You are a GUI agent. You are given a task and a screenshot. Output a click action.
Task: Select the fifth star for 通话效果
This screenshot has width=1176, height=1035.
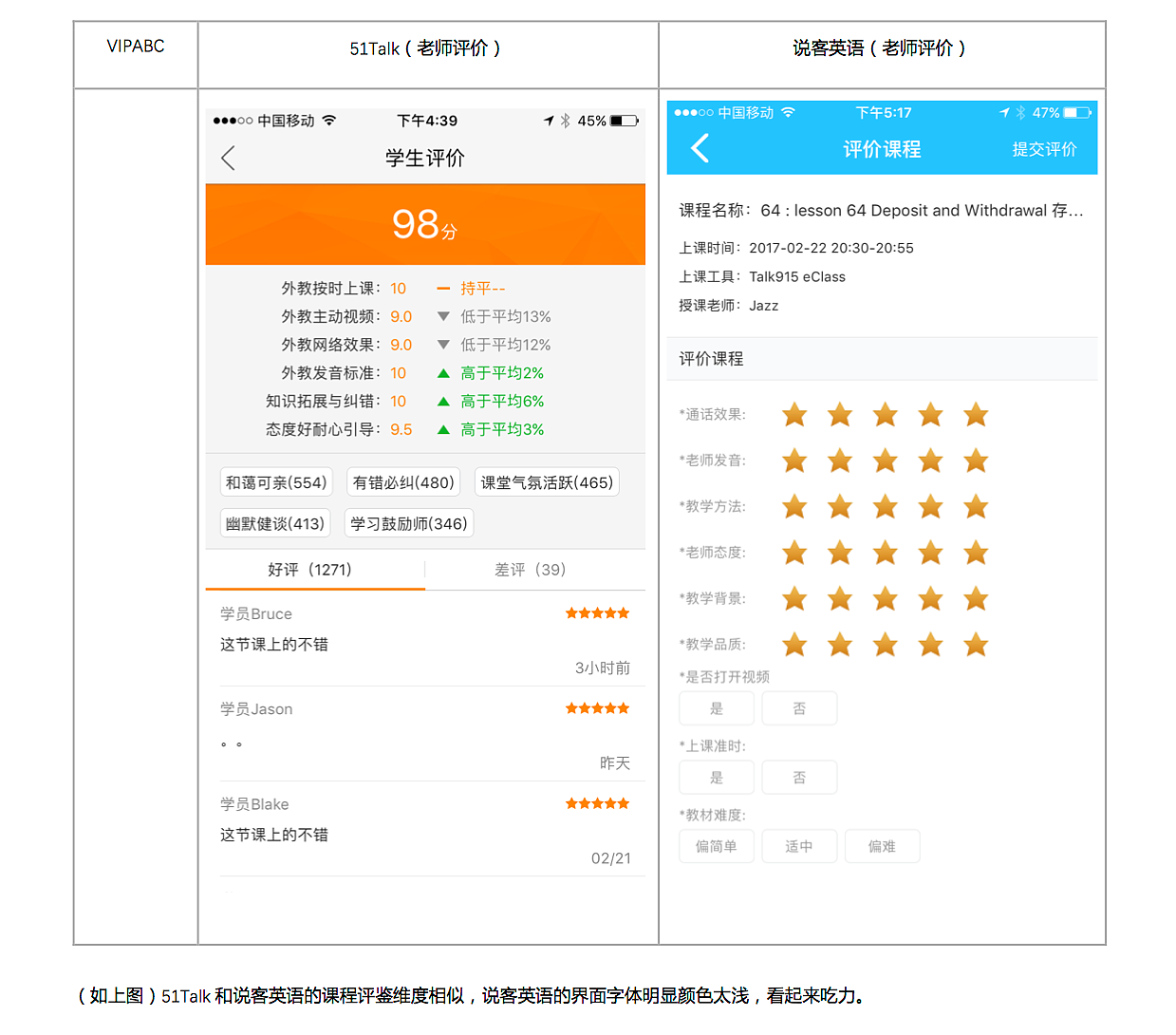coord(975,415)
